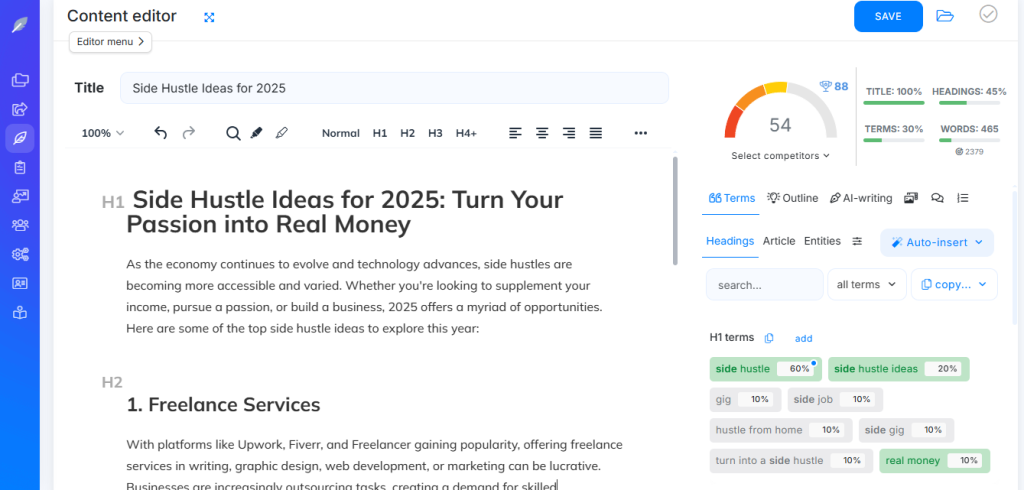Click the editor's vertical scrollbar
This screenshot has height=490, width=1024.
676,210
